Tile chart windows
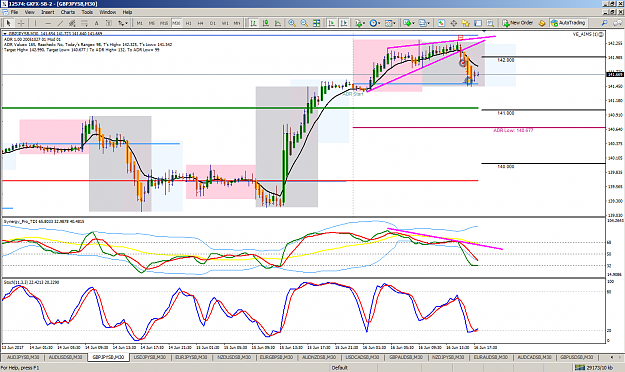 (316, 23)
